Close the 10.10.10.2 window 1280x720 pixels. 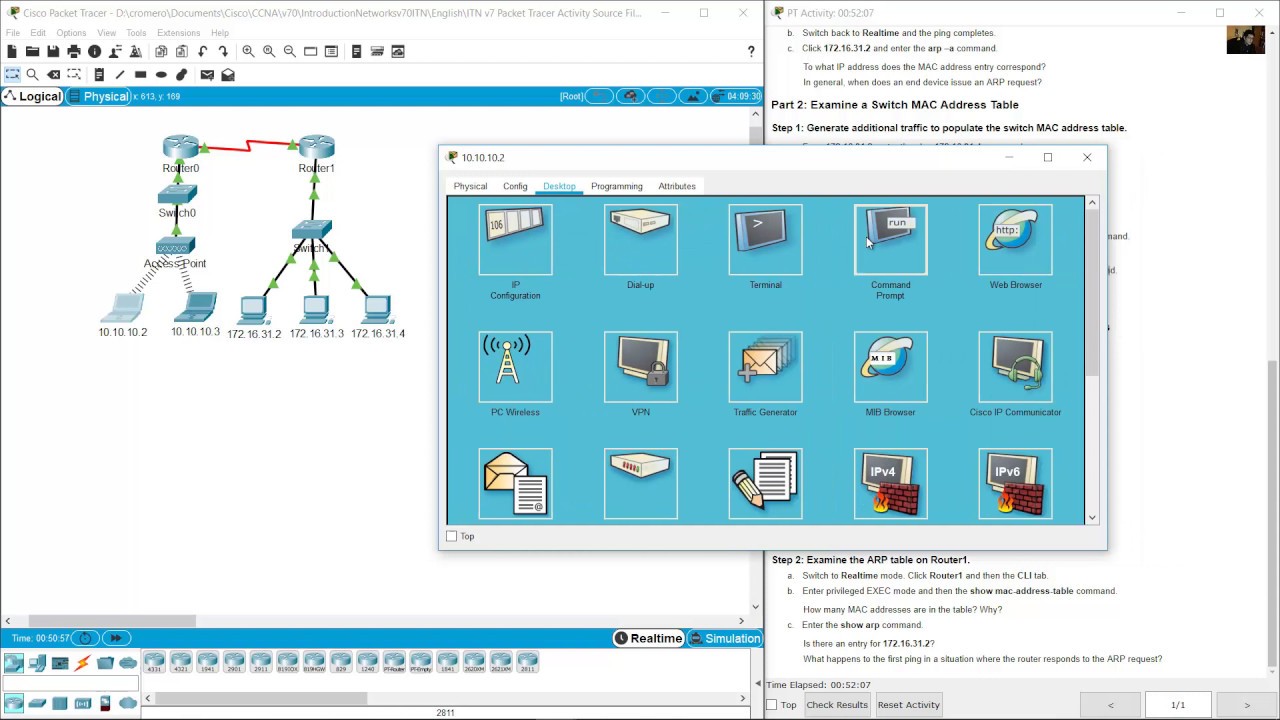point(1087,157)
